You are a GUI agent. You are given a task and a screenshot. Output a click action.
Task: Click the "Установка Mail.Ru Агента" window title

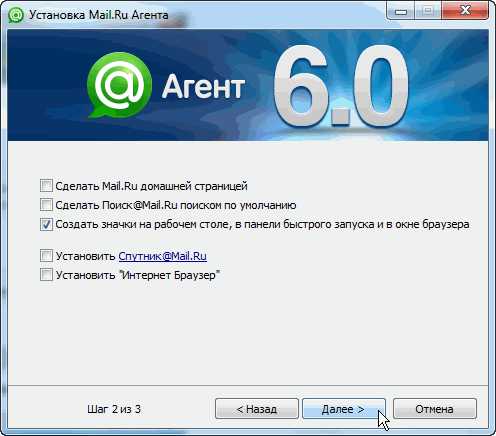pyautogui.click(x=99, y=15)
